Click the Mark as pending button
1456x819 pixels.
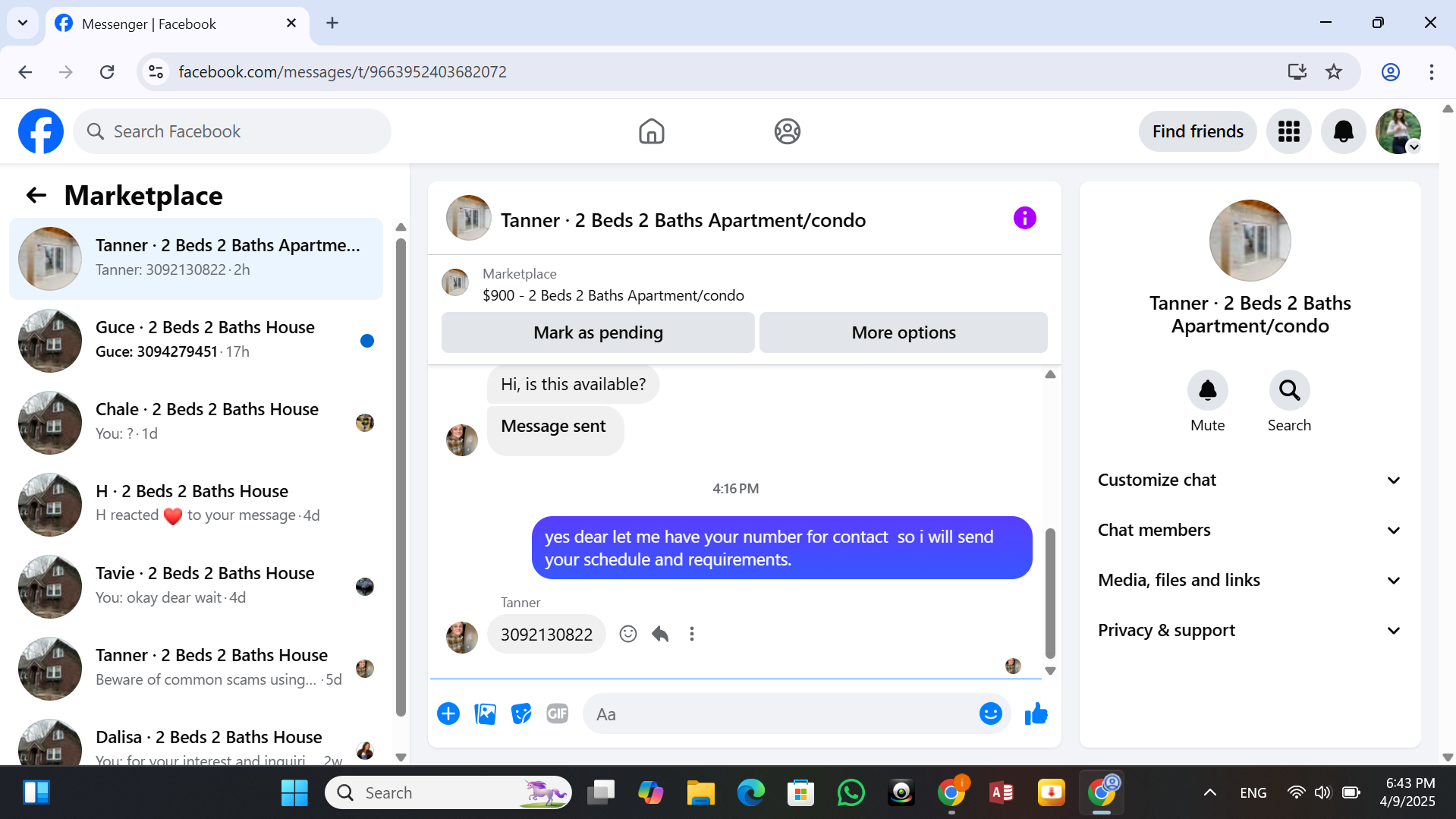click(x=598, y=332)
